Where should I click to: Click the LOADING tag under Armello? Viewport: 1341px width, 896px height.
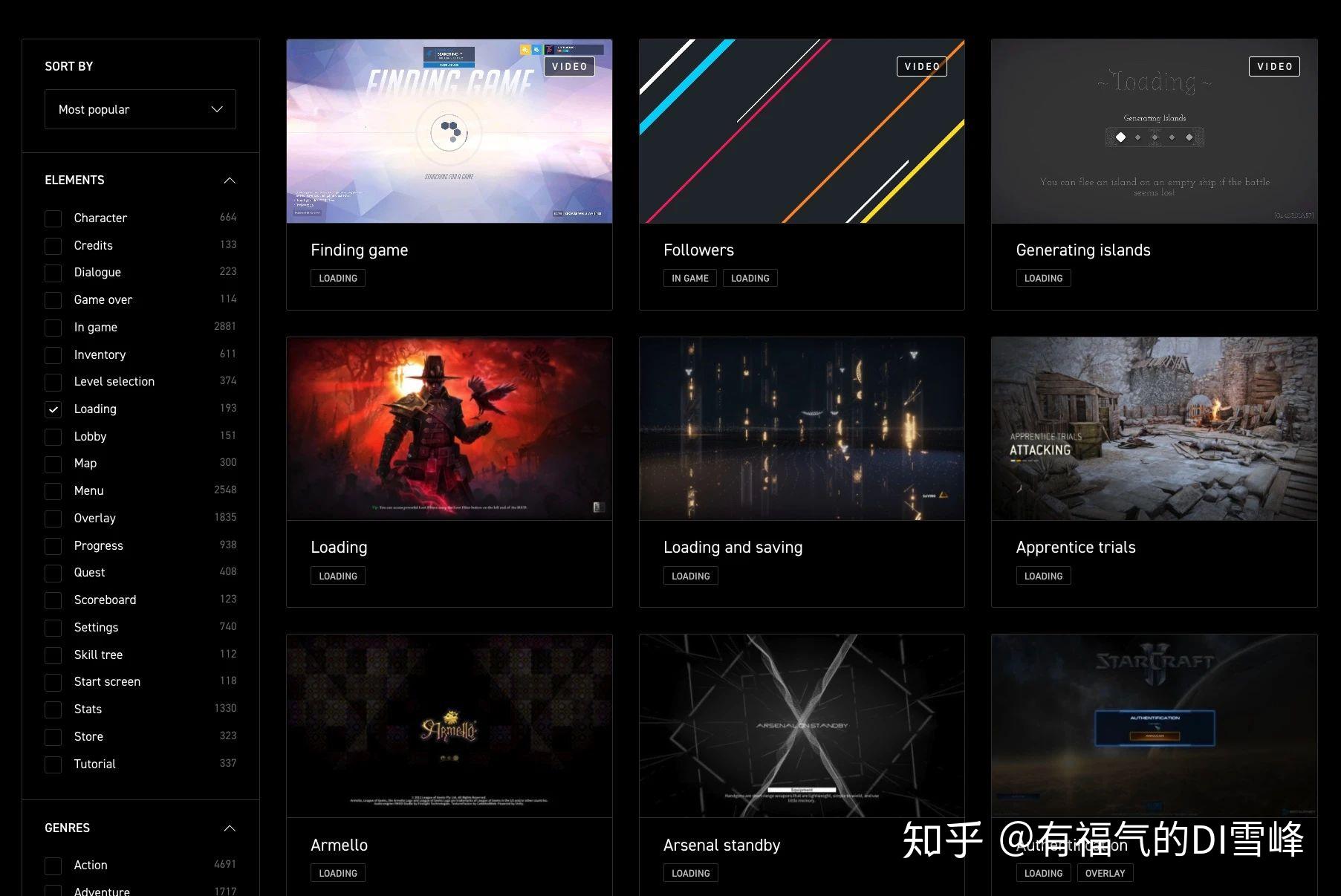[x=338, y=874]
